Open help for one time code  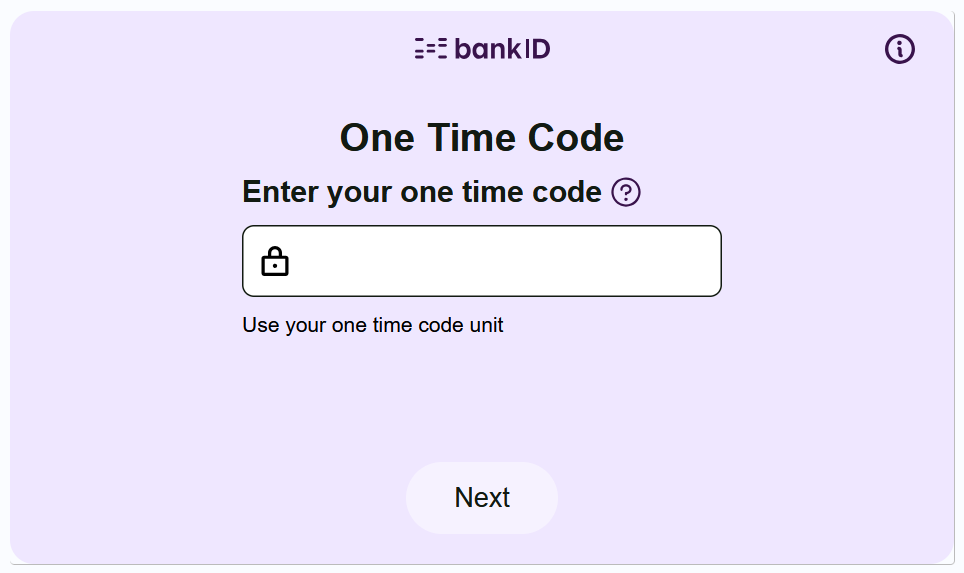click(x=626, y=192)
